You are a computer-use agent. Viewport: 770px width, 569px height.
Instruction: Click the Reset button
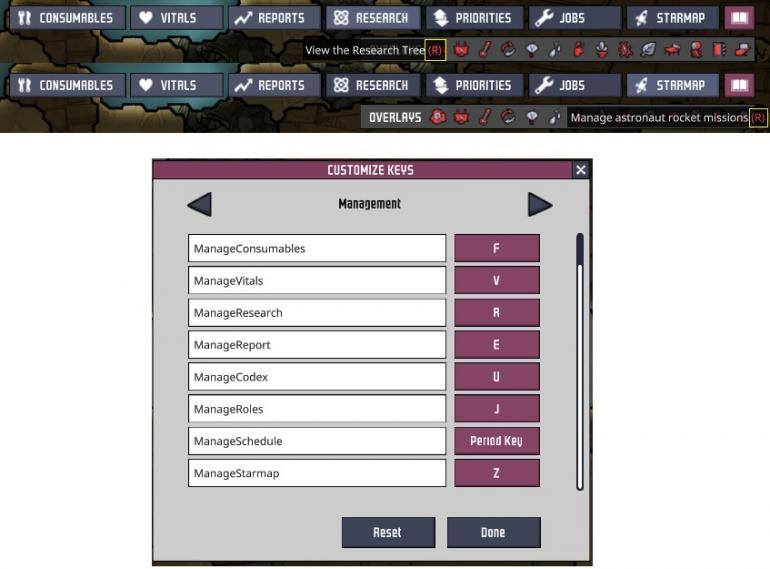click(x=388, y=532)
